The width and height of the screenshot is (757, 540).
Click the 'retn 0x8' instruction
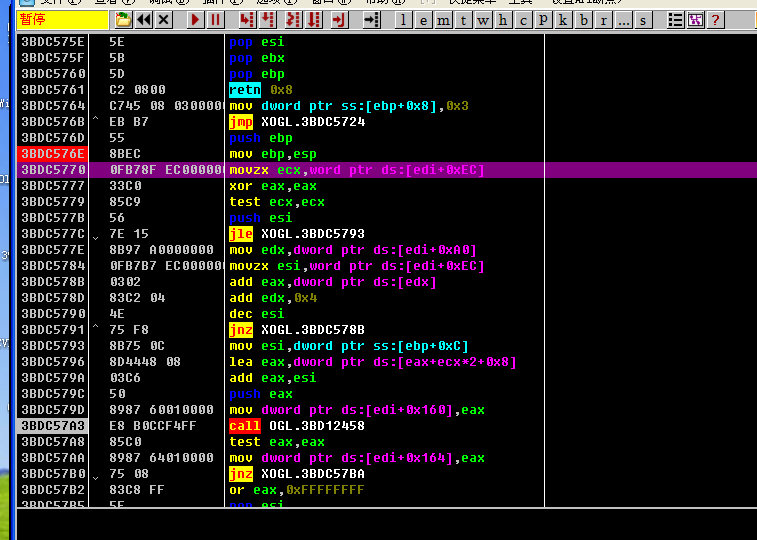tap(261, 90)
